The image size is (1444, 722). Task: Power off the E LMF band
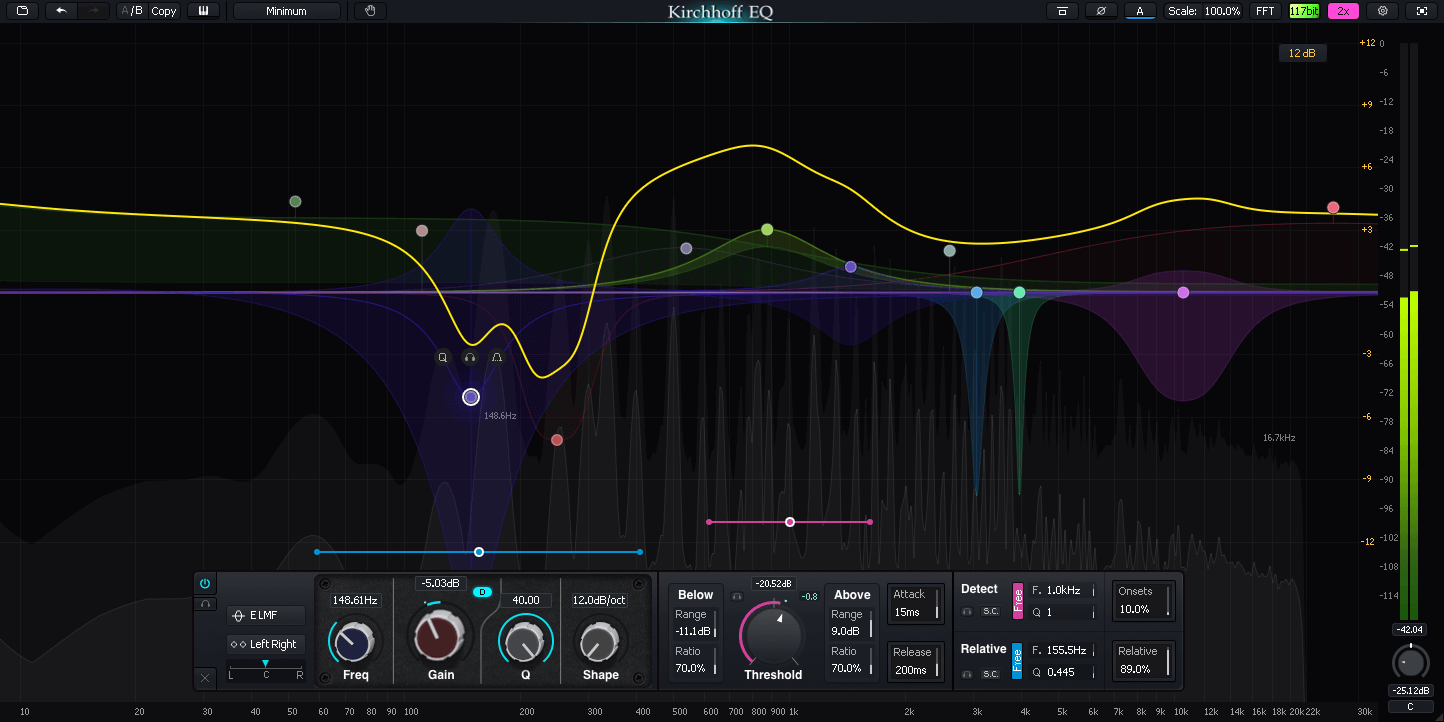coord(204,583)
